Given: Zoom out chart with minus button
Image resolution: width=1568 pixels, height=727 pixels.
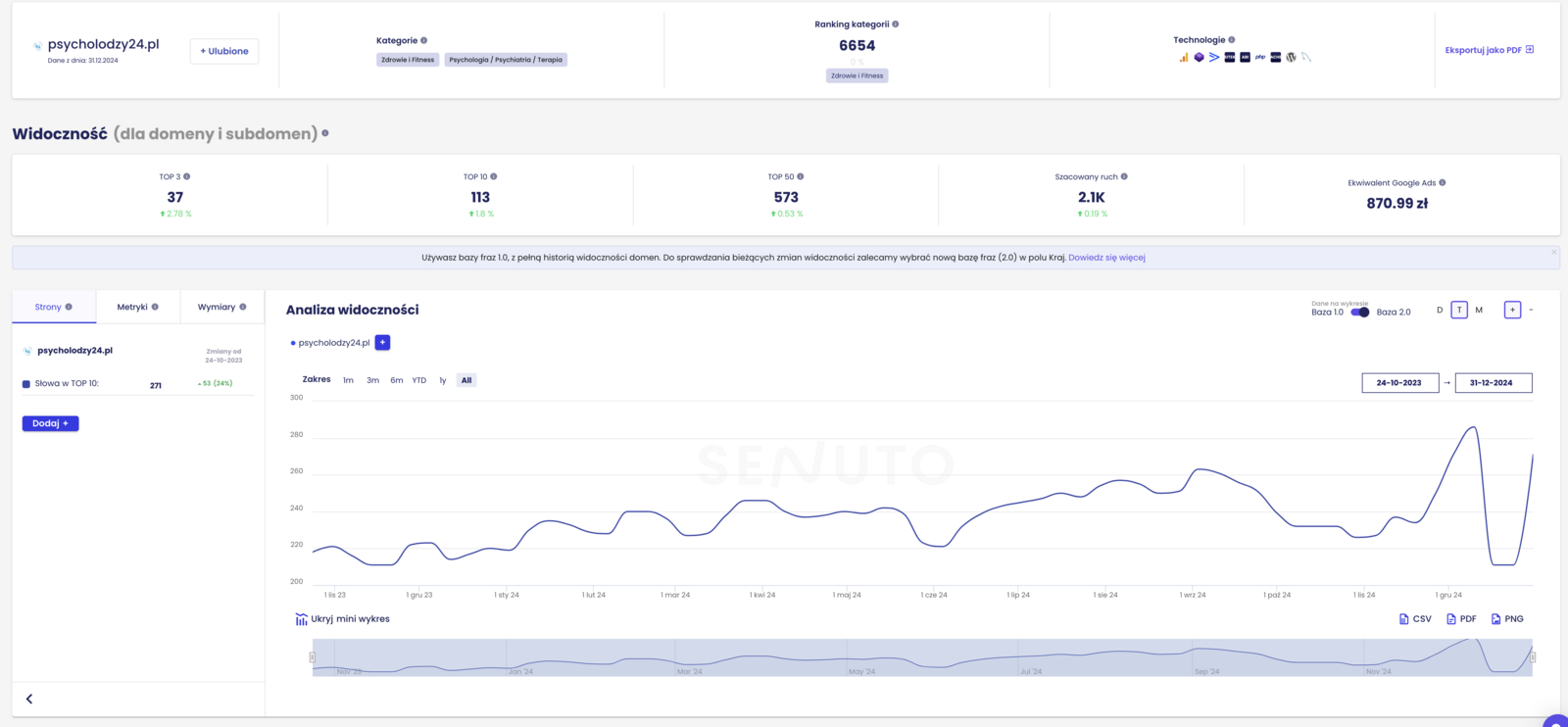Looking at the screenshot, I should 1531,310.
